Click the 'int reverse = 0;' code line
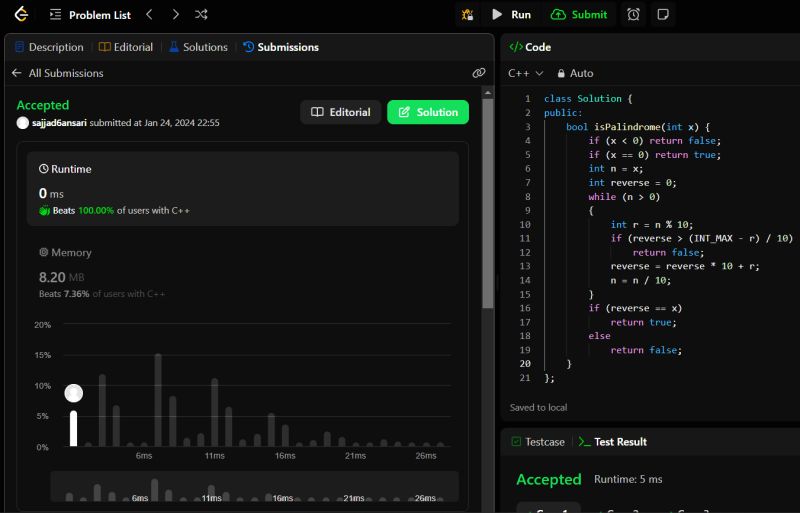 click(632, 183)
